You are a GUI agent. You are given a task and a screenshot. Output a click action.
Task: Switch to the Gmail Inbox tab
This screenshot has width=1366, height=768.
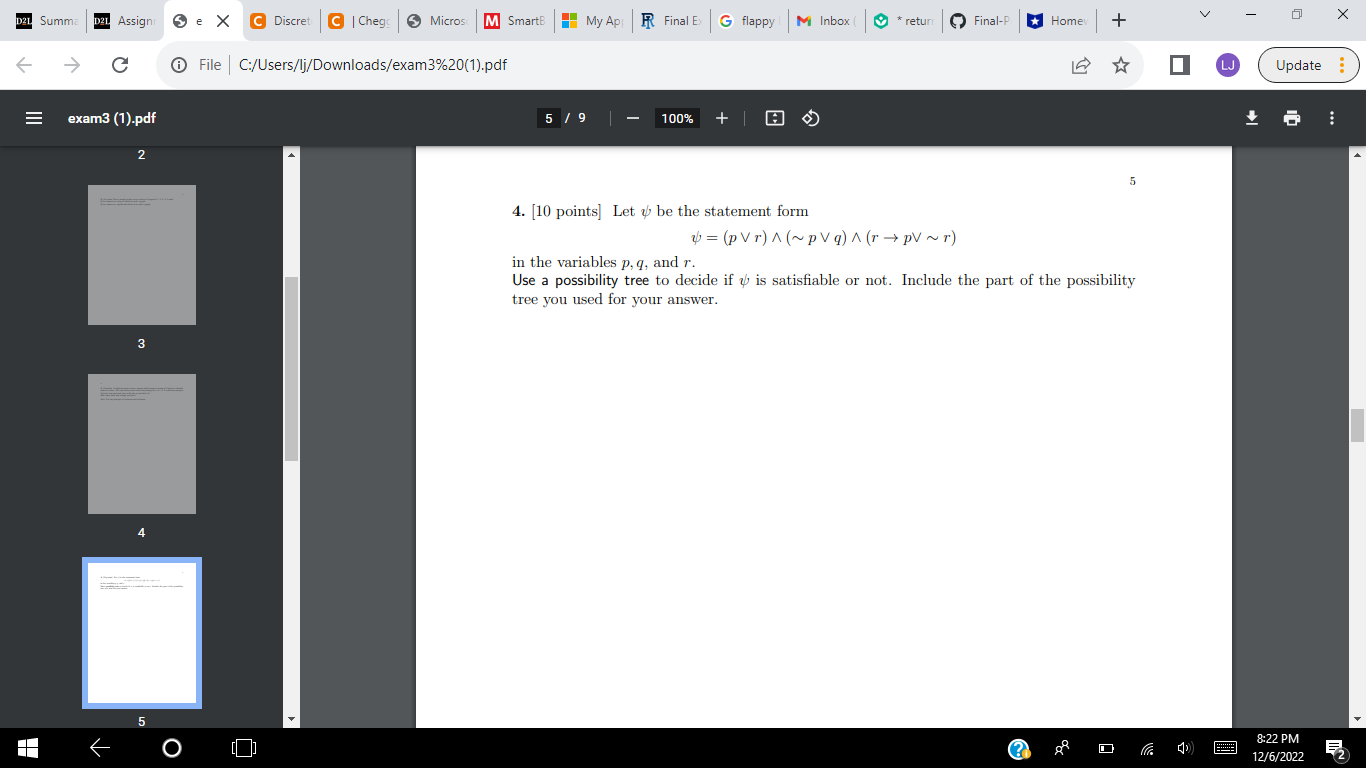[x=825, y=20]
